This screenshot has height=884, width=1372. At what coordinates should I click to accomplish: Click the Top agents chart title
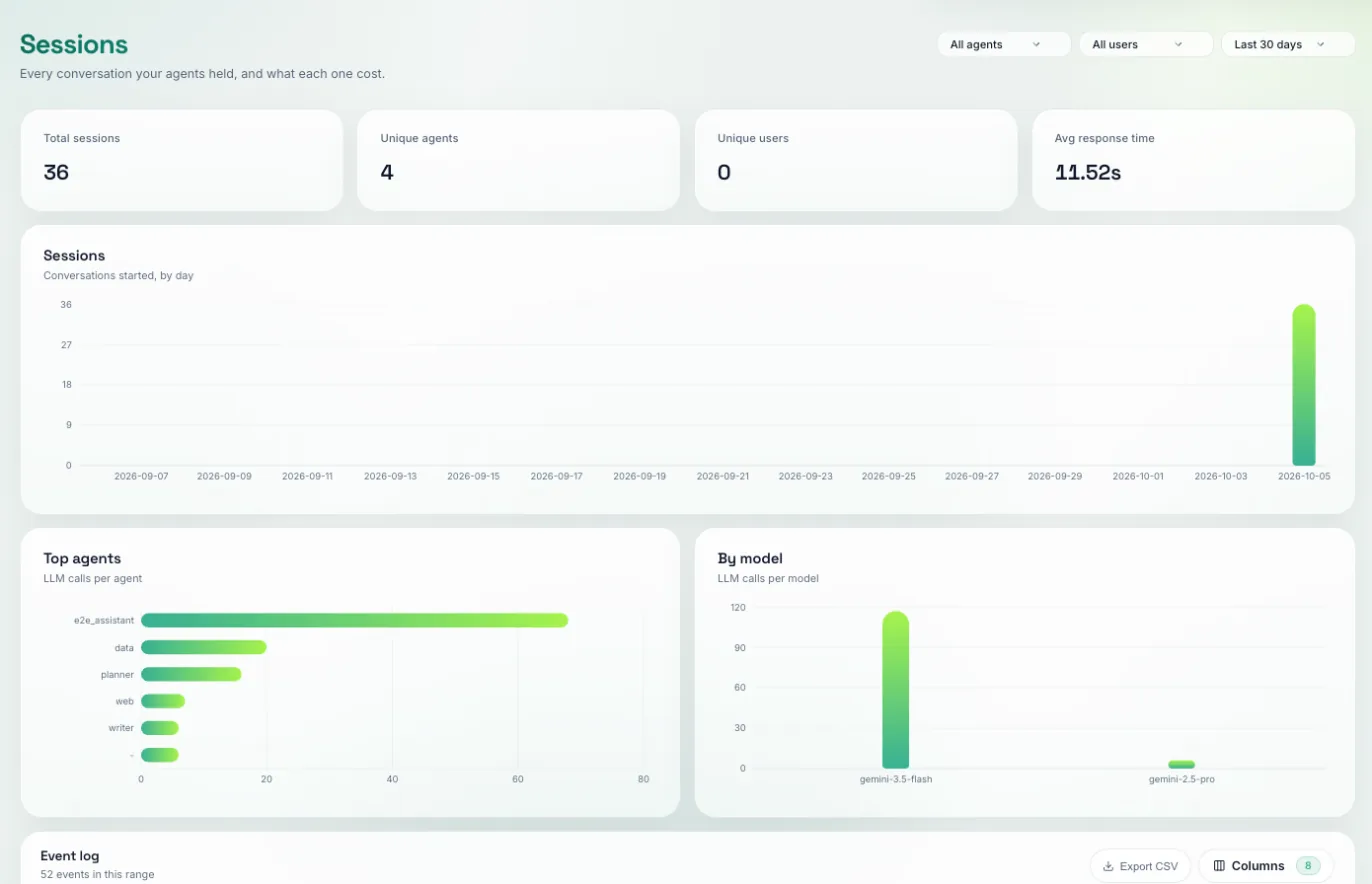pos(82,558)
